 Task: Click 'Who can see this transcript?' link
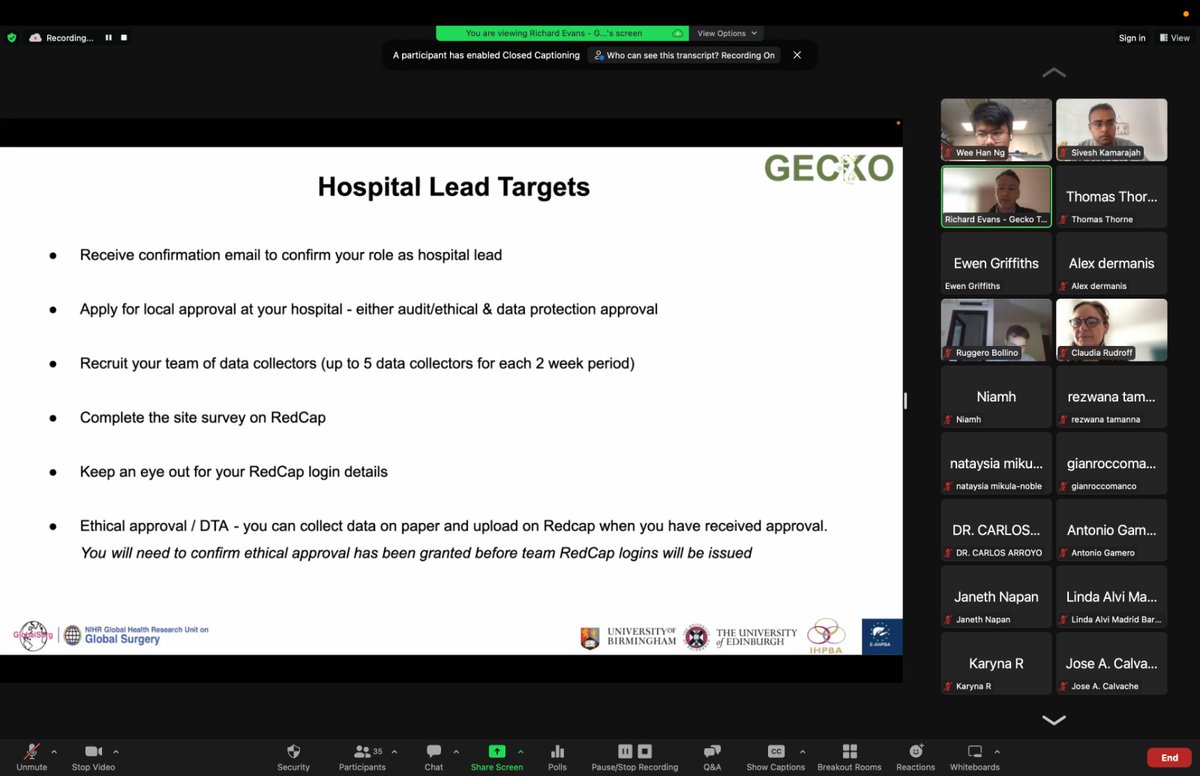point(684,55)
